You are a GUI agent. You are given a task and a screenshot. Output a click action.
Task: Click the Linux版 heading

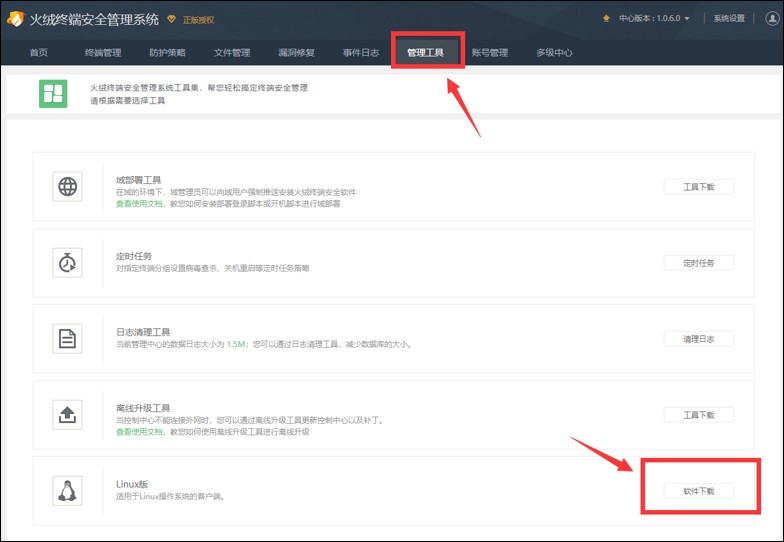(x=132, y=484)
